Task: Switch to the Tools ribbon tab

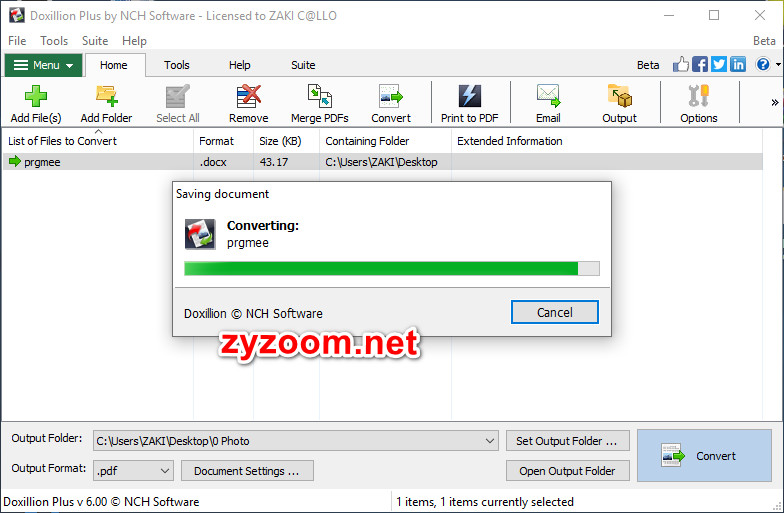Action: pyautogui.click(x=176, y=65)
